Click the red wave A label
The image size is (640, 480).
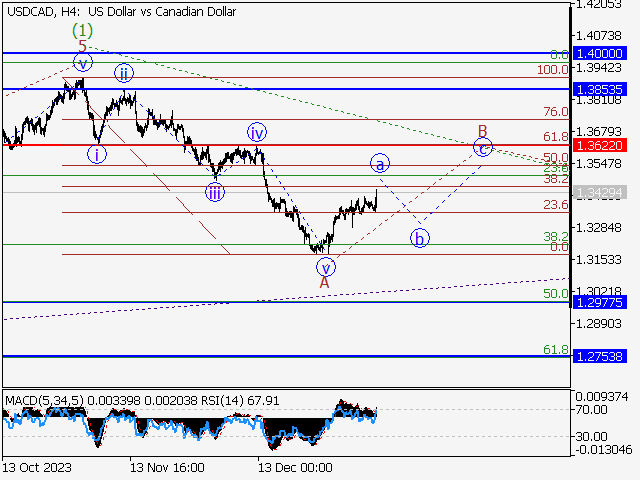pos(324,283)
